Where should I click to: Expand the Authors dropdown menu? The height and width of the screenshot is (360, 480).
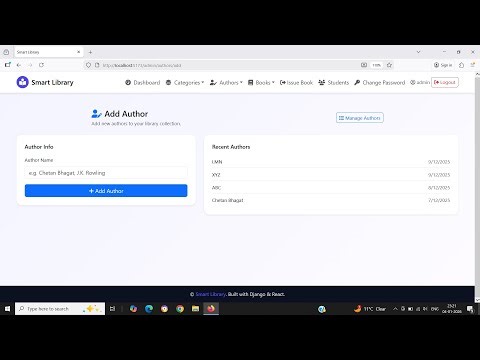coord(226,82)
